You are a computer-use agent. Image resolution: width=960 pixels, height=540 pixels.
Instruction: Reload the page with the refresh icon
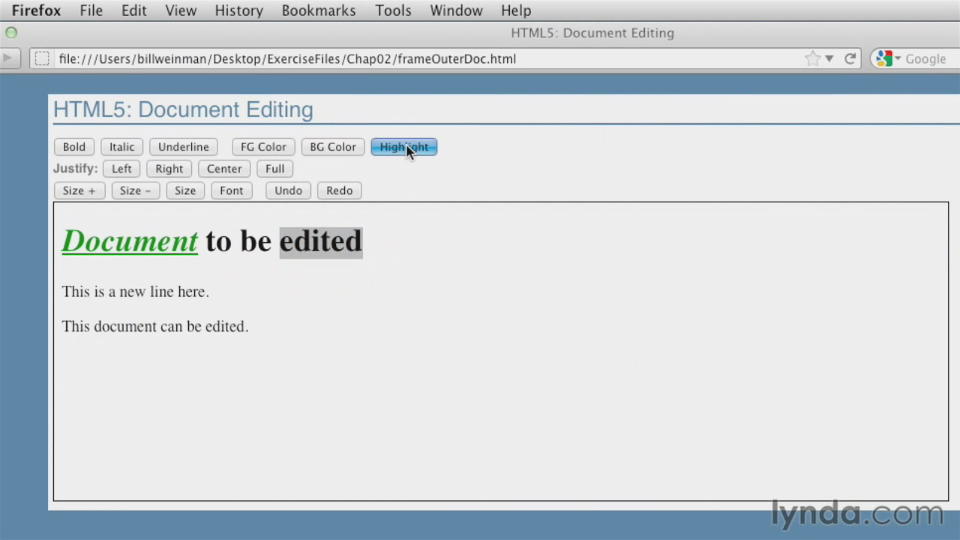(x=850, y=59)
